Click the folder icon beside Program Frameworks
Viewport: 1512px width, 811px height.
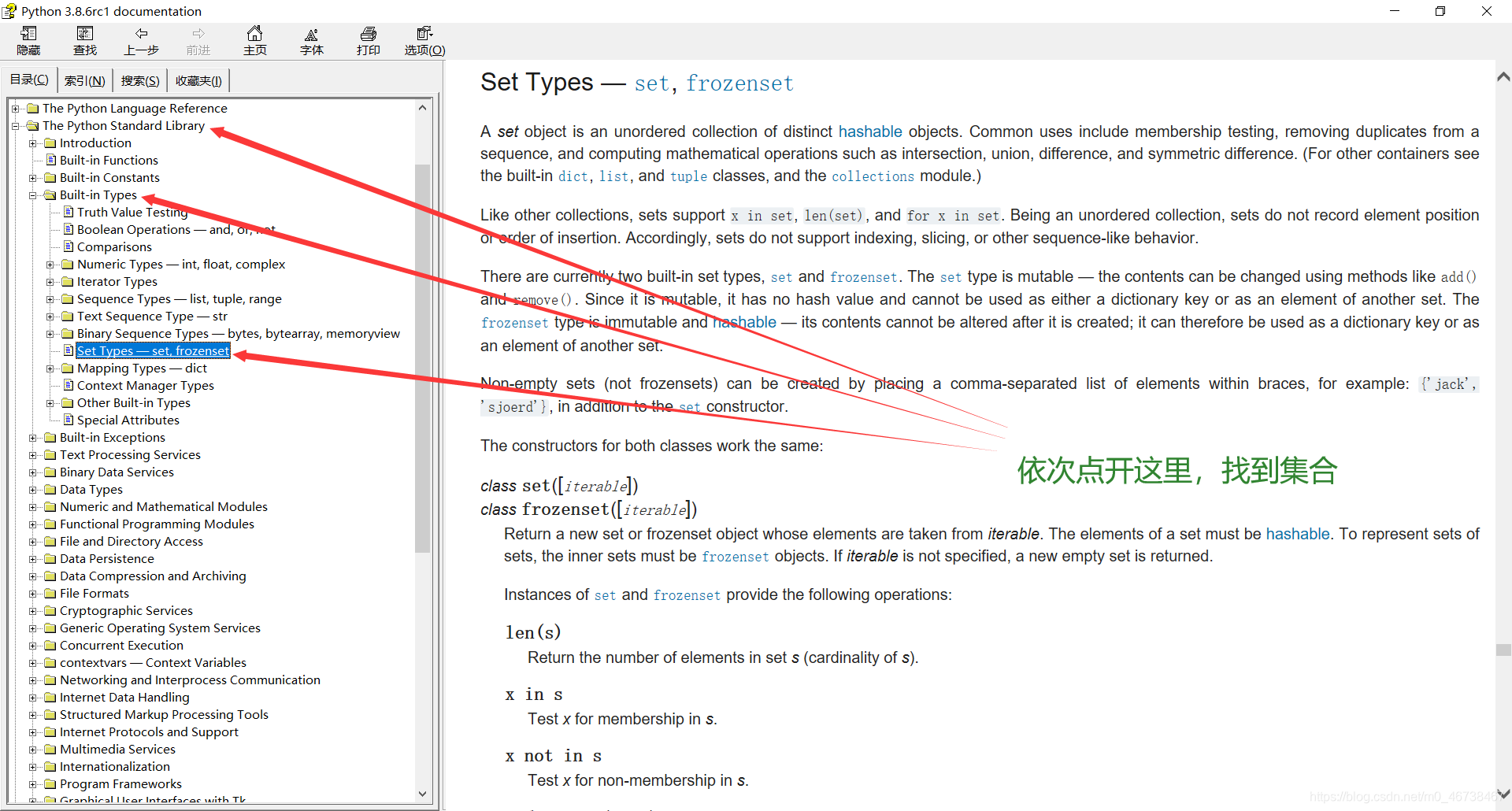pos(50,783)
